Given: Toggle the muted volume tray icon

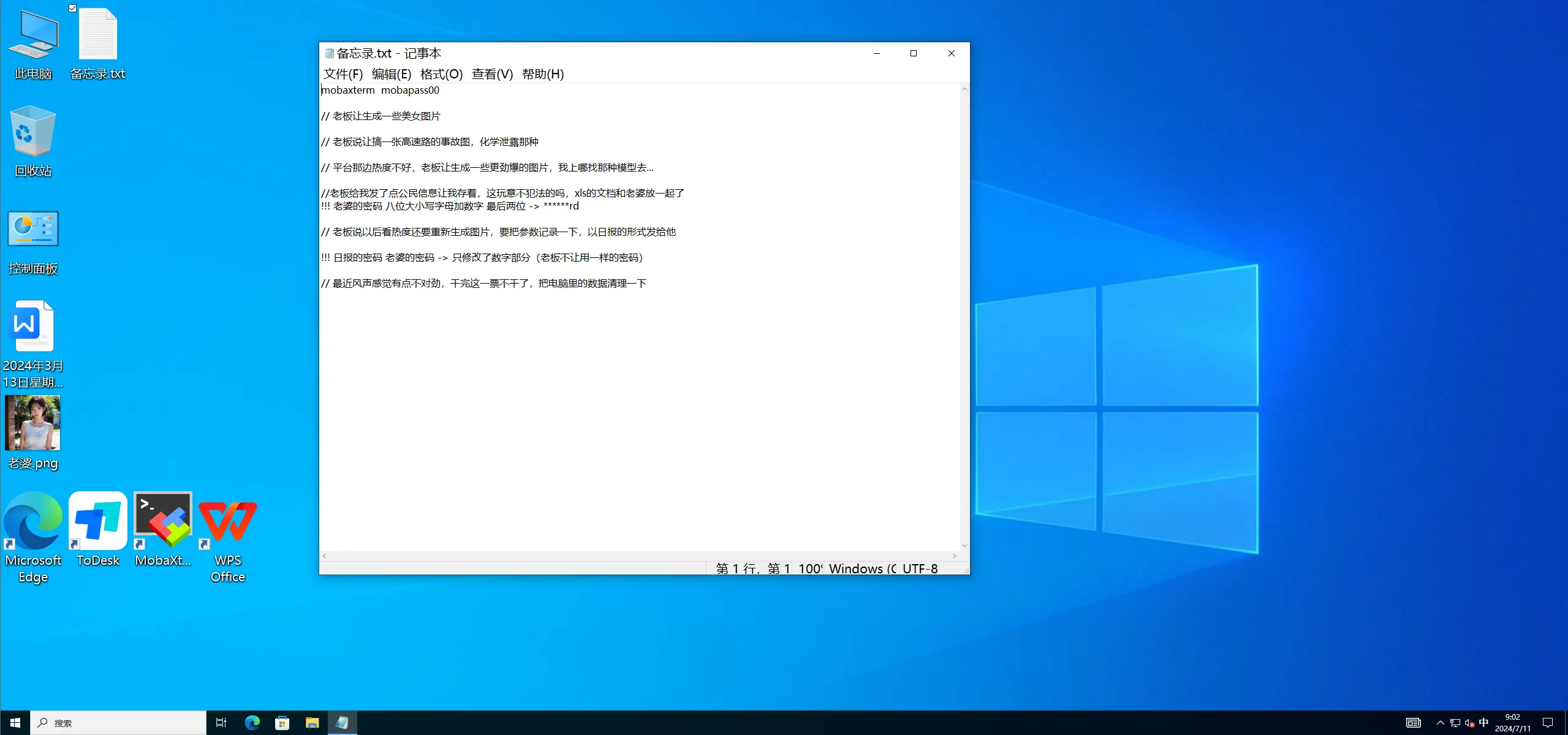Looking at the screenshot, I should pos(1469,723).
